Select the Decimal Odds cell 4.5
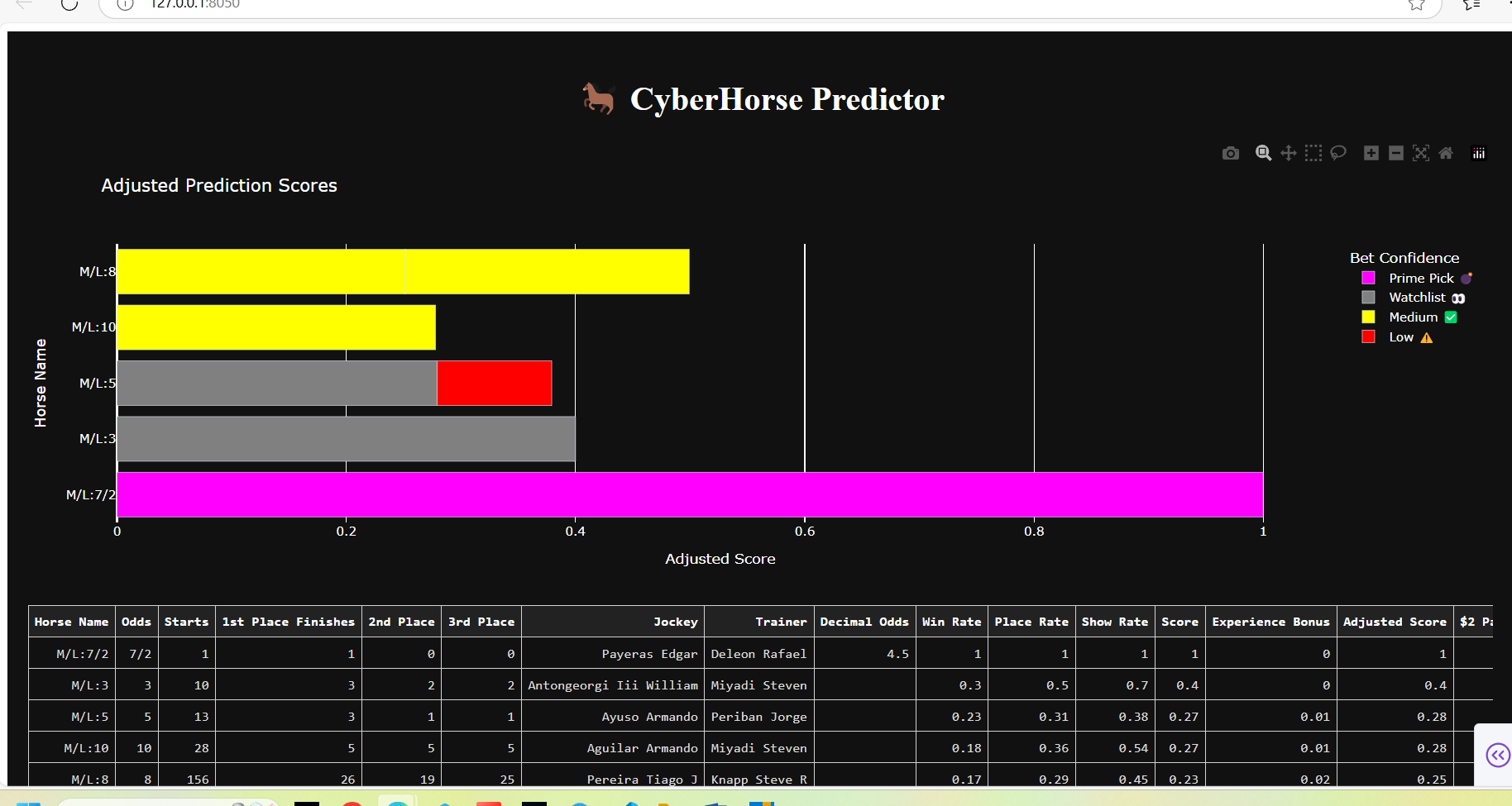Screen dimensions: 1512x806 tap(864, 654)
